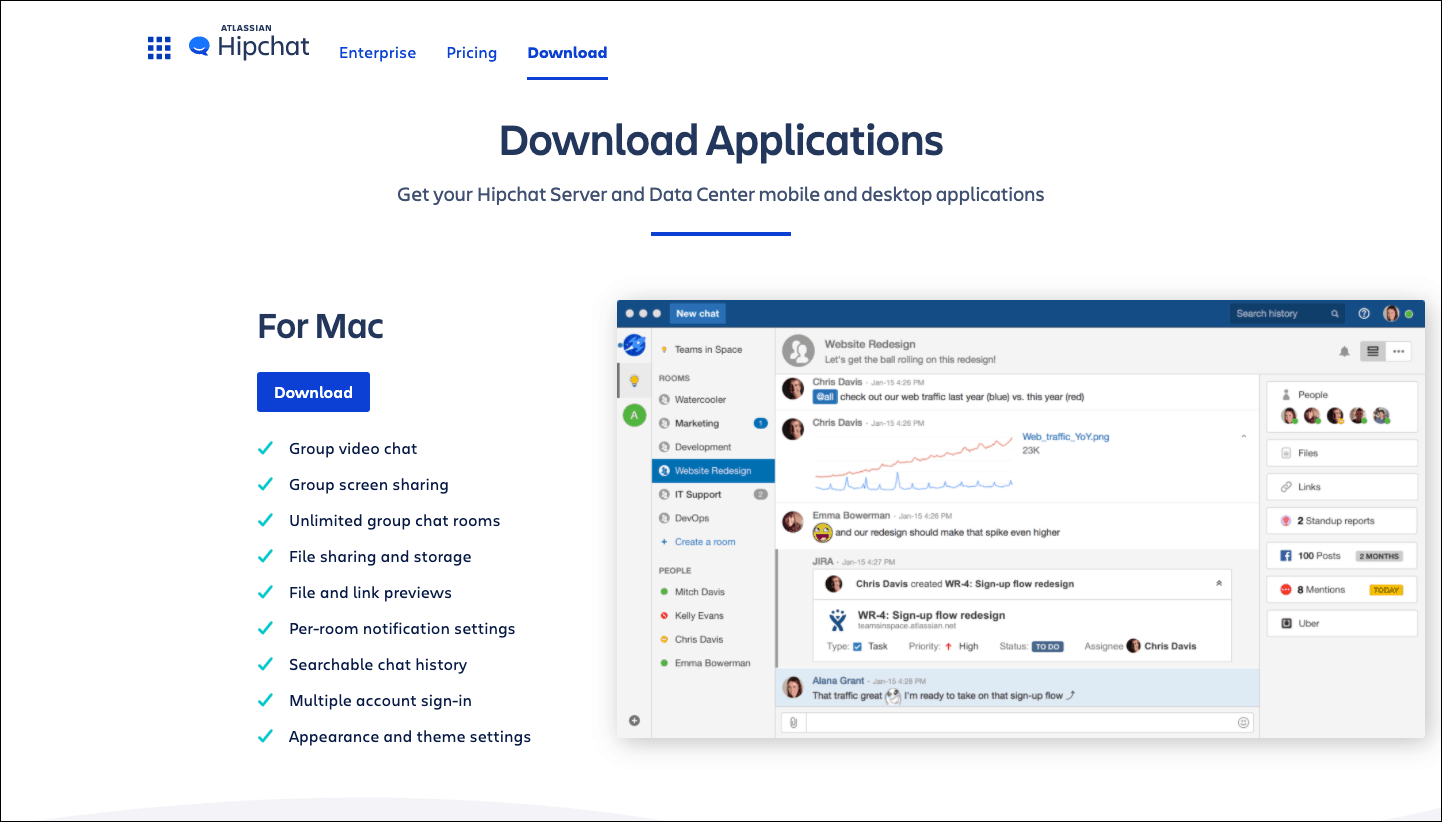Toggle your online status dot beside the avatar
Viewport: 1442px width, 822px height.
pos(1408,313)
